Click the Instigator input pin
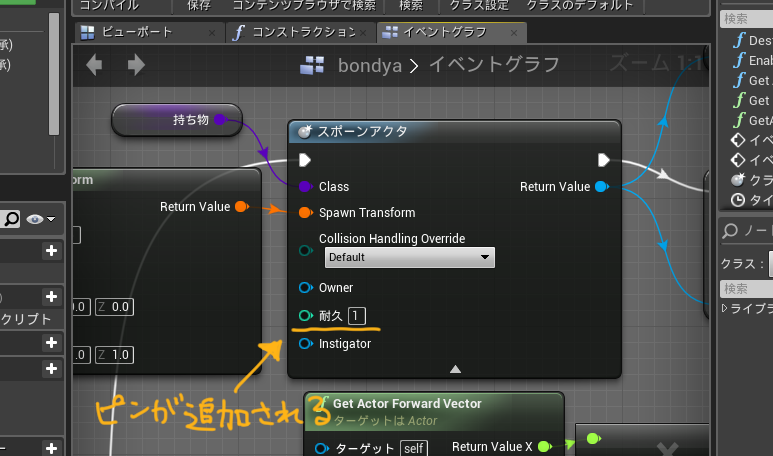 [x=305, y=344]
